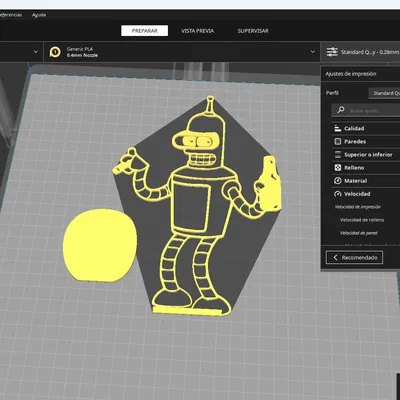Focus the settings search field

pos(366,110)
